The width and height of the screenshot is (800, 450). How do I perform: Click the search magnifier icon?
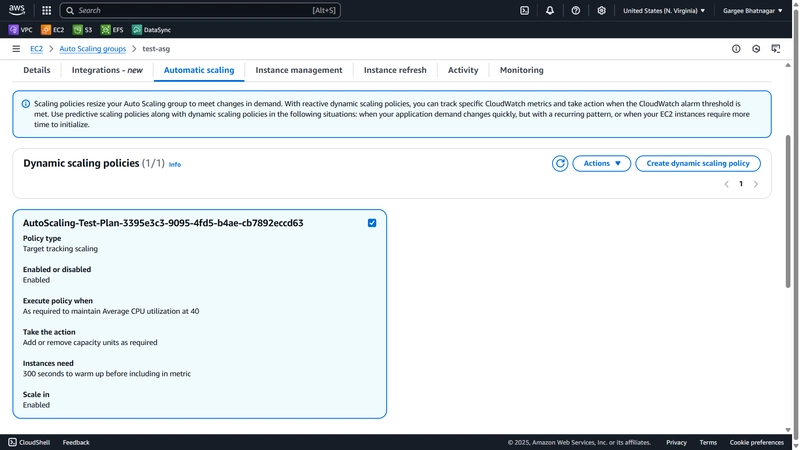click(70, 10)
